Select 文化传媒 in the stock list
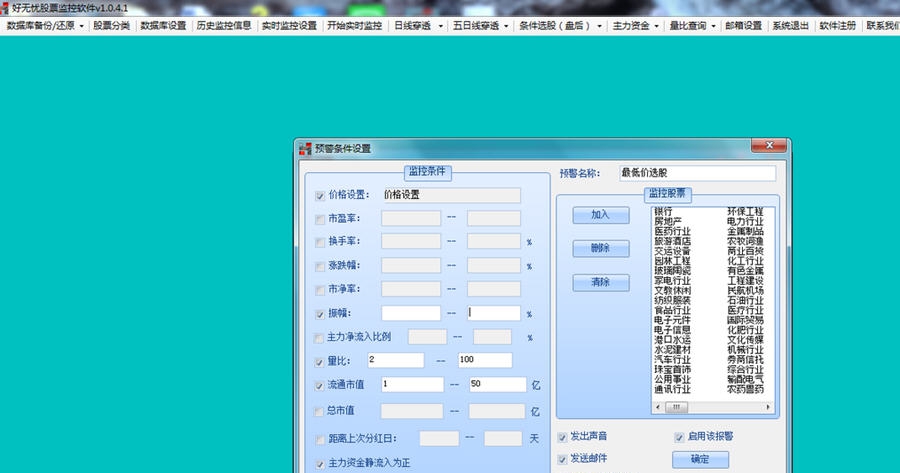The width and height of the screenshot is (900, 473). pos(746,340)
